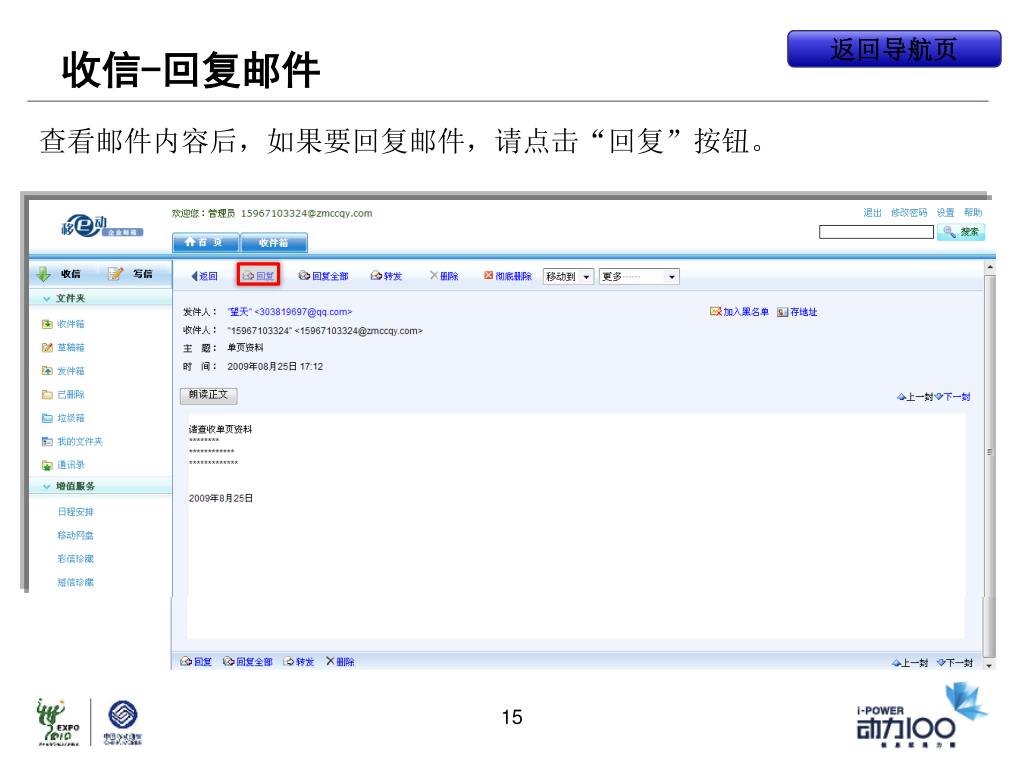Viewport: 1024px width, 768px height.
Task: Open the 首页 tab
Action: tap(206, 242)
